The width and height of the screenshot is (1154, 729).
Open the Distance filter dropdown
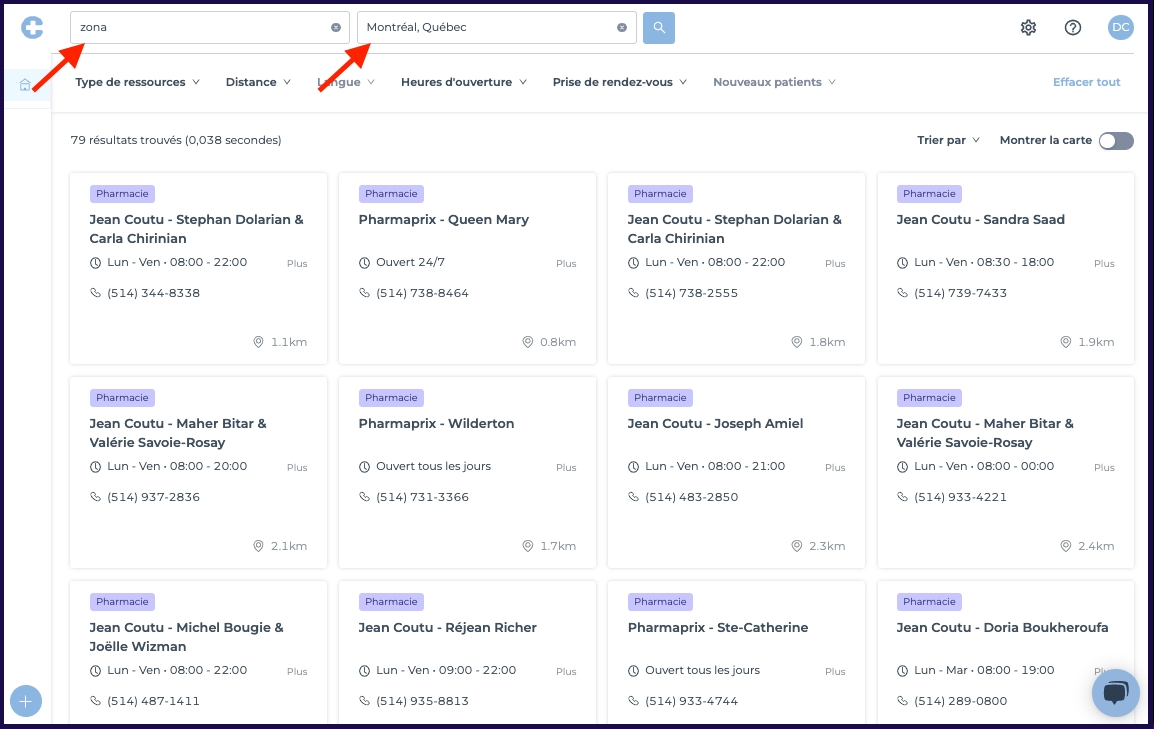coord(258,82)
